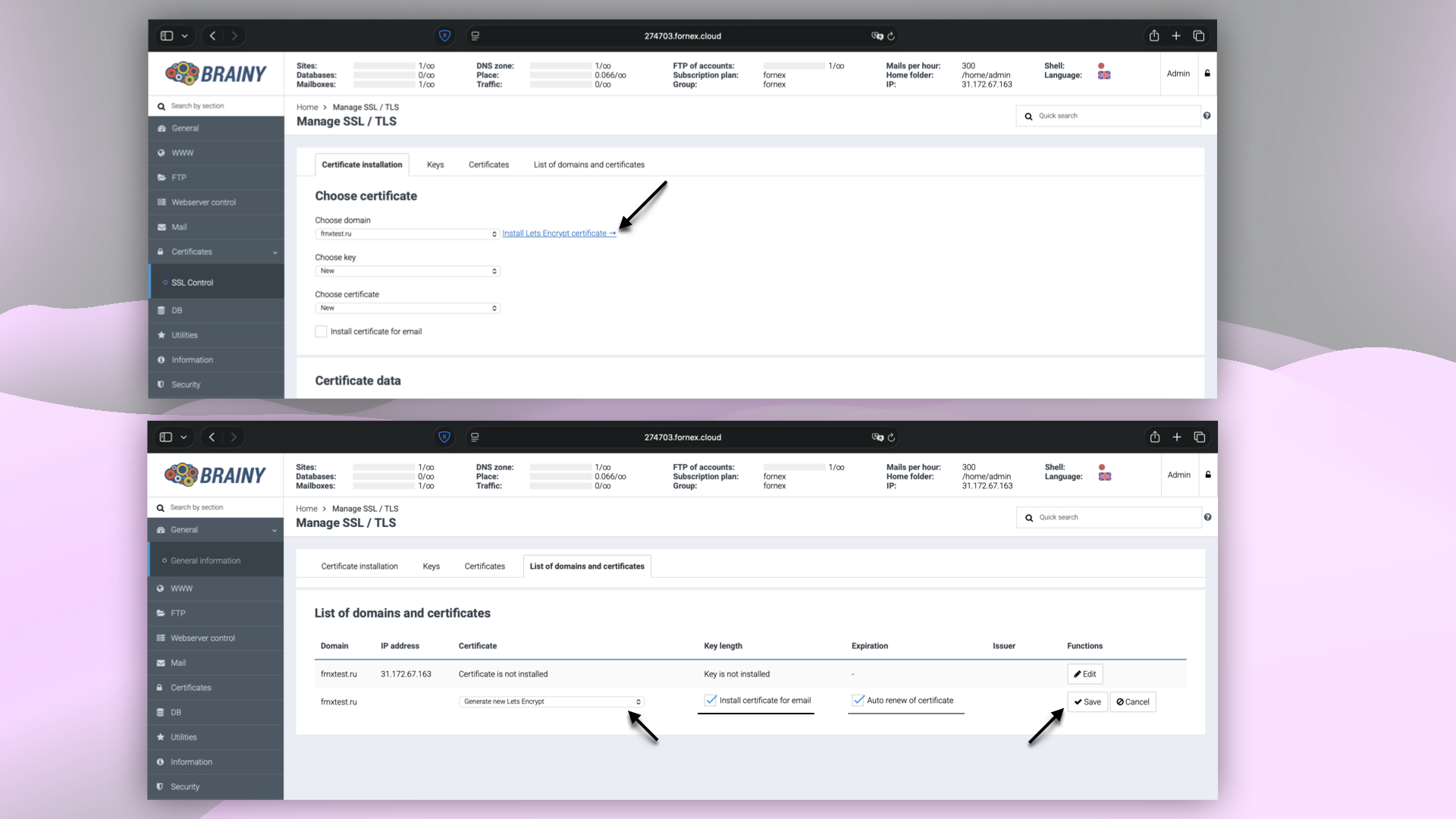This screenshot has width=1456, height=819.
Task: Switch to the Certificates tab in the bottom panel
Action: pyautogui.click(x=485, y=566)
